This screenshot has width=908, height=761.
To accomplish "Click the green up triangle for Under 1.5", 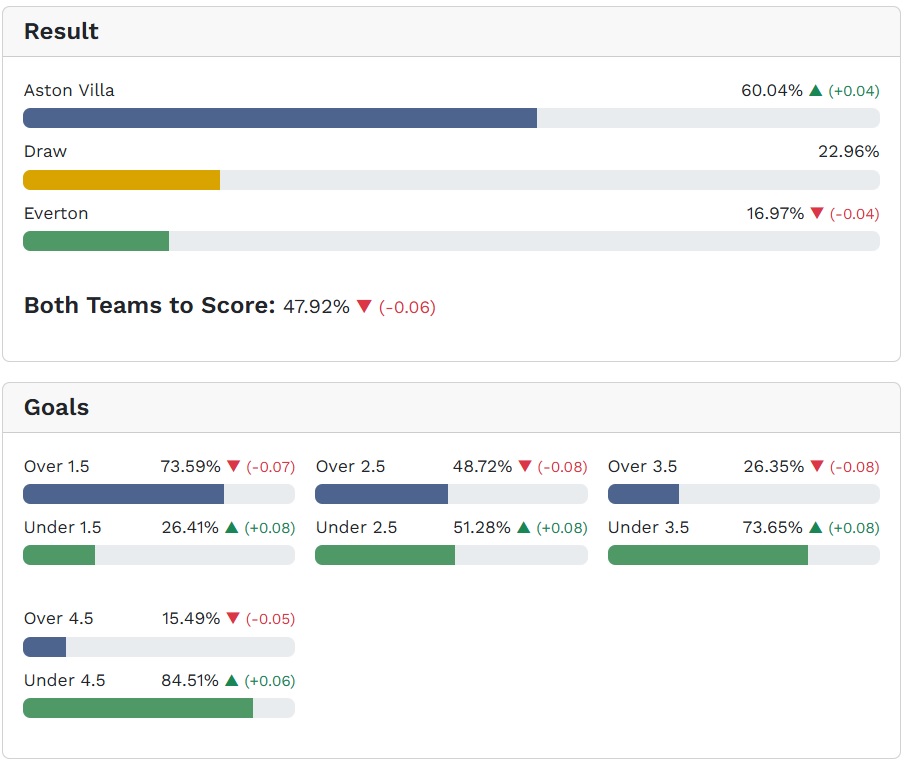I will point(232,527).
